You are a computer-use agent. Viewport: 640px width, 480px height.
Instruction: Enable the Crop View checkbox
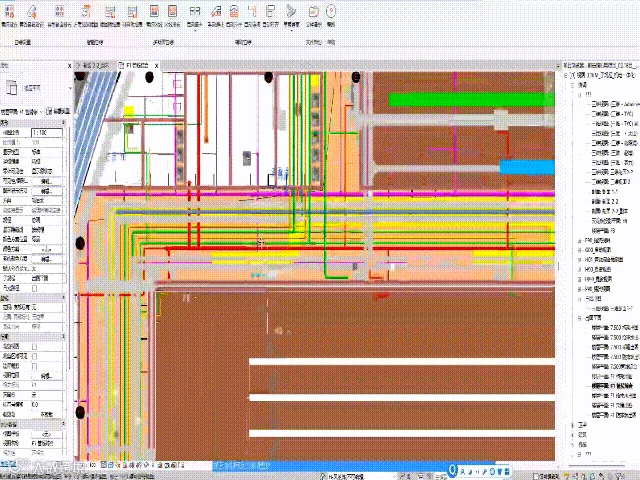[x=36, y=346]
